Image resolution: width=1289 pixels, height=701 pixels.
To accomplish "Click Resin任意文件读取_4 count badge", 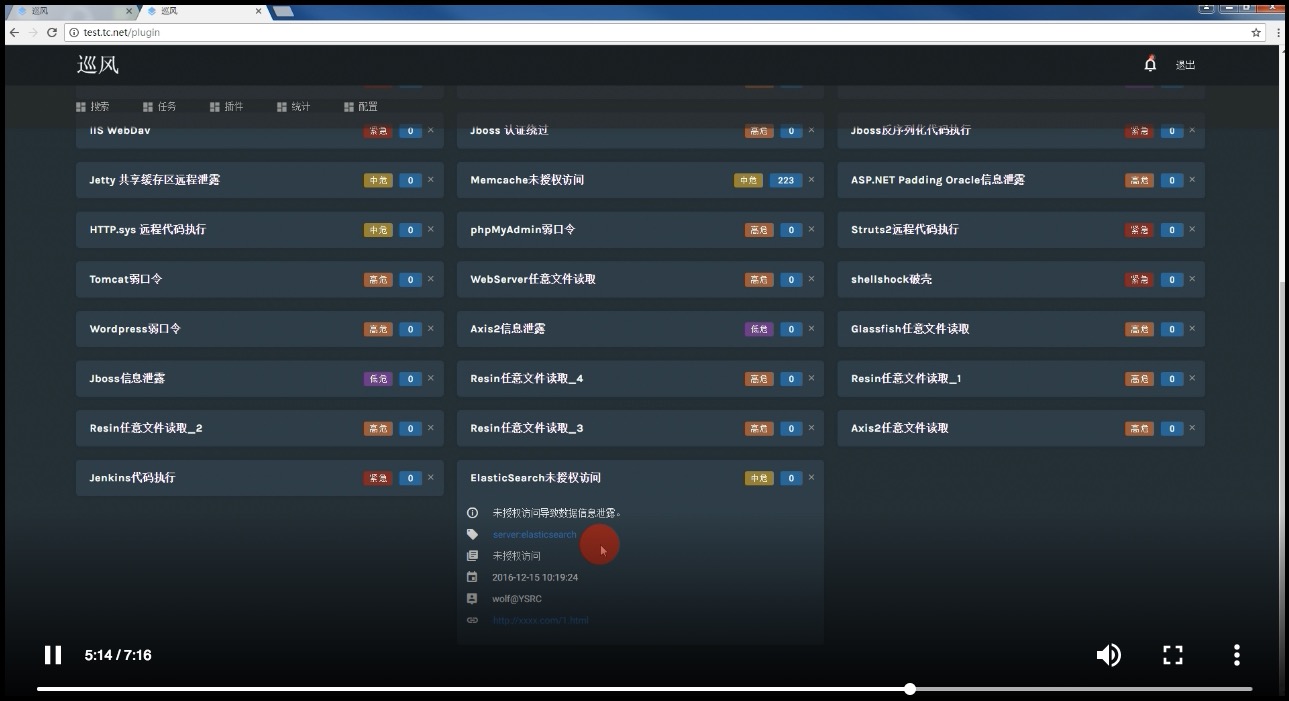I will [791, 379].
